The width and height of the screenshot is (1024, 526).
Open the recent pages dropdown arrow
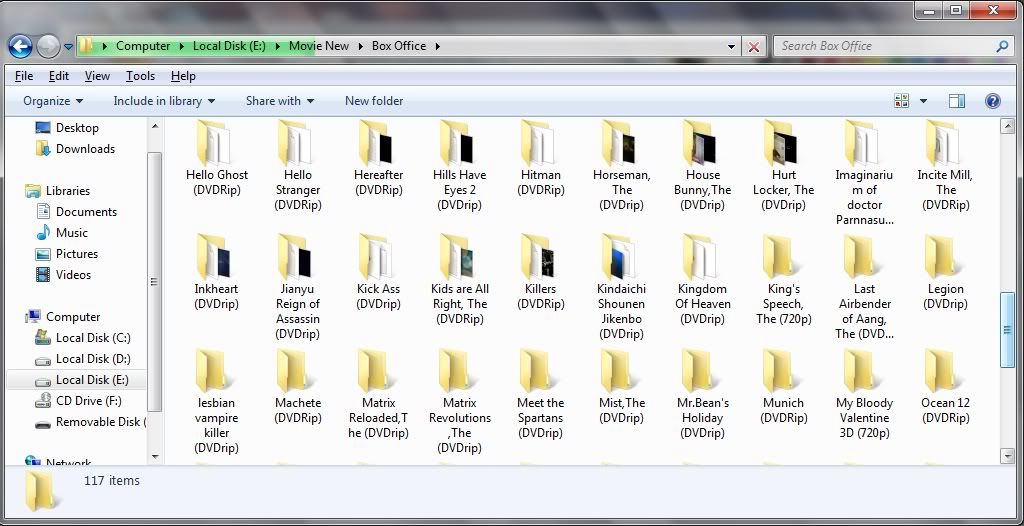click(x=69, y=46)
